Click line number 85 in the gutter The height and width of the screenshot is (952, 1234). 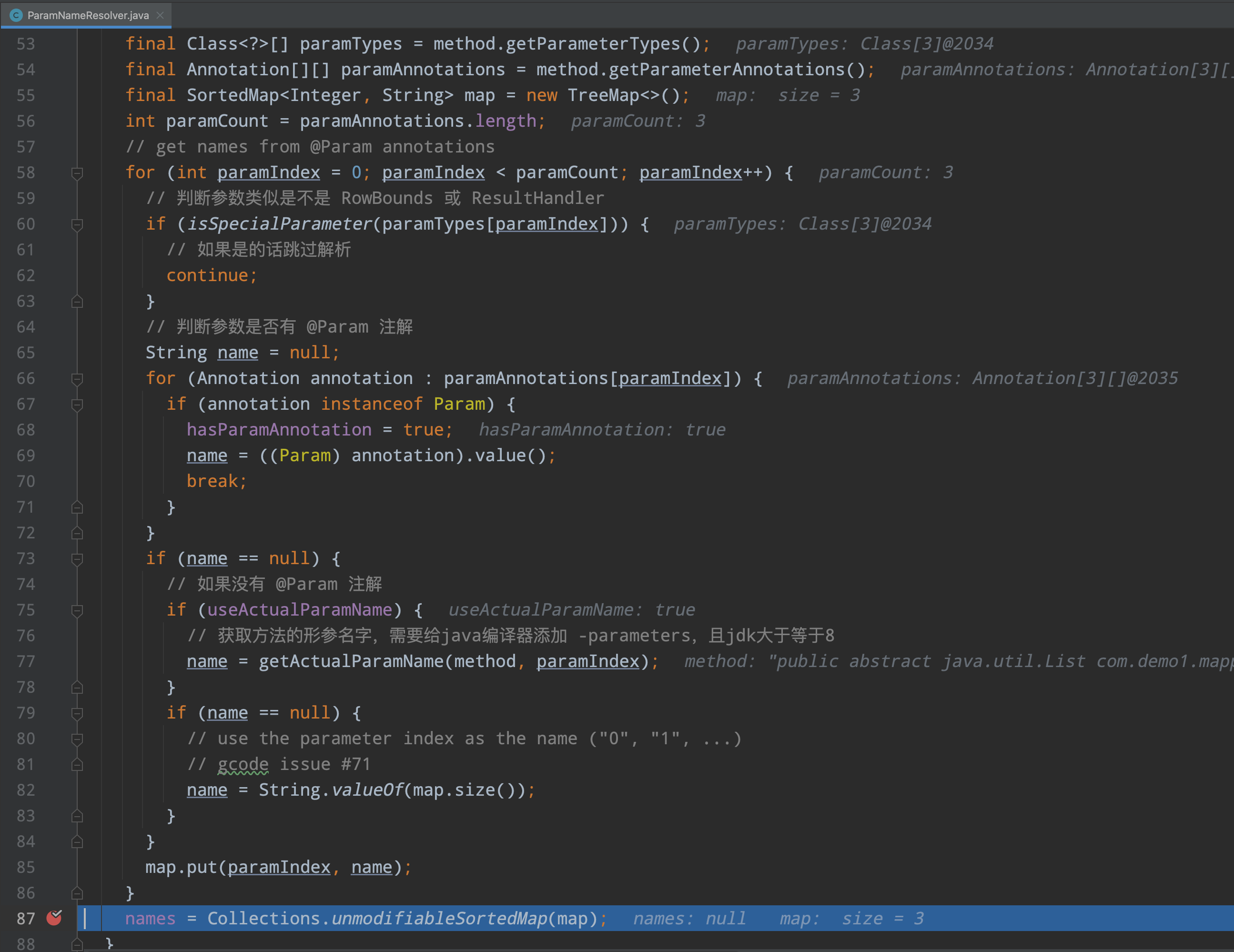point(25,867)
